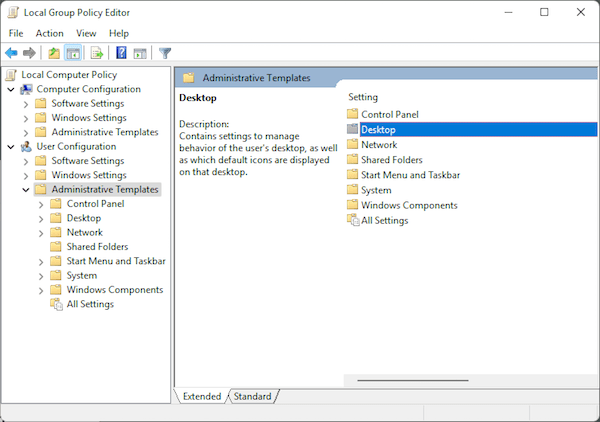Select Shared Folders in the tree
Screen dimensions: 600x422
97,247
